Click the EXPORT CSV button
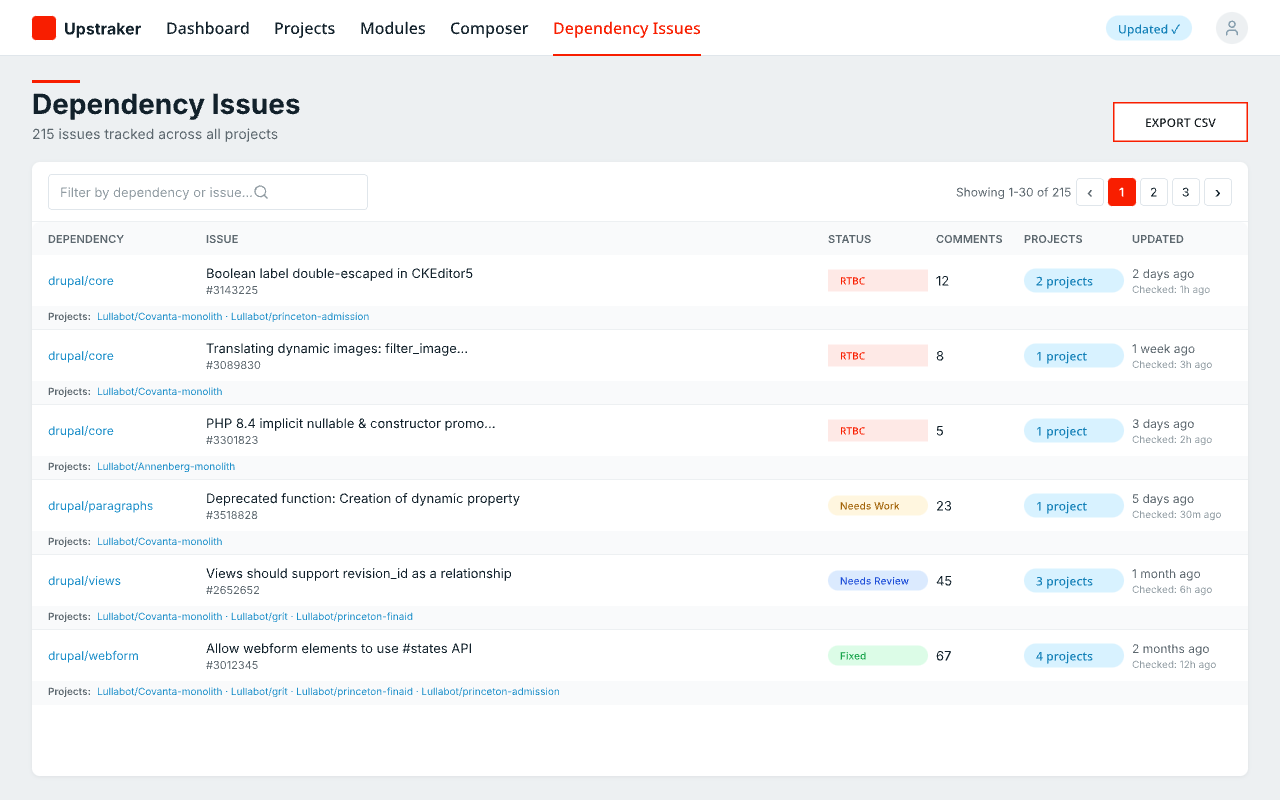Viewport: 1280px width, 800px height. tap(1180, 121)
